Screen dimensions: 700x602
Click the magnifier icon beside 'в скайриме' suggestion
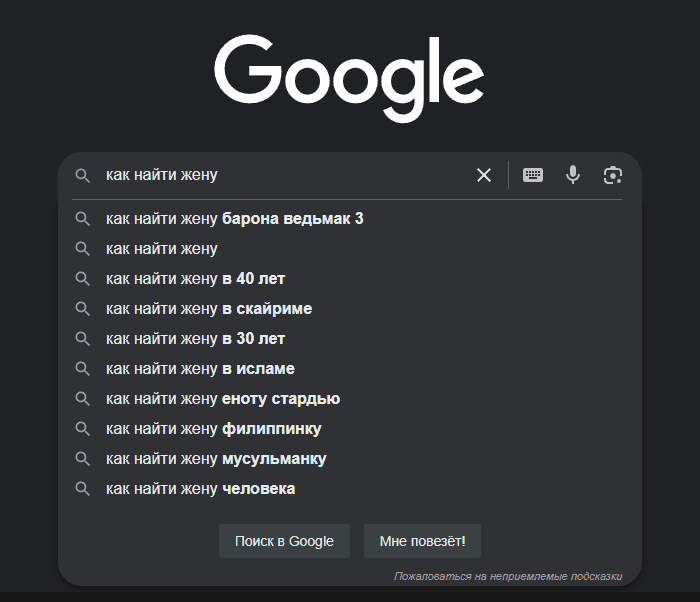83,309
